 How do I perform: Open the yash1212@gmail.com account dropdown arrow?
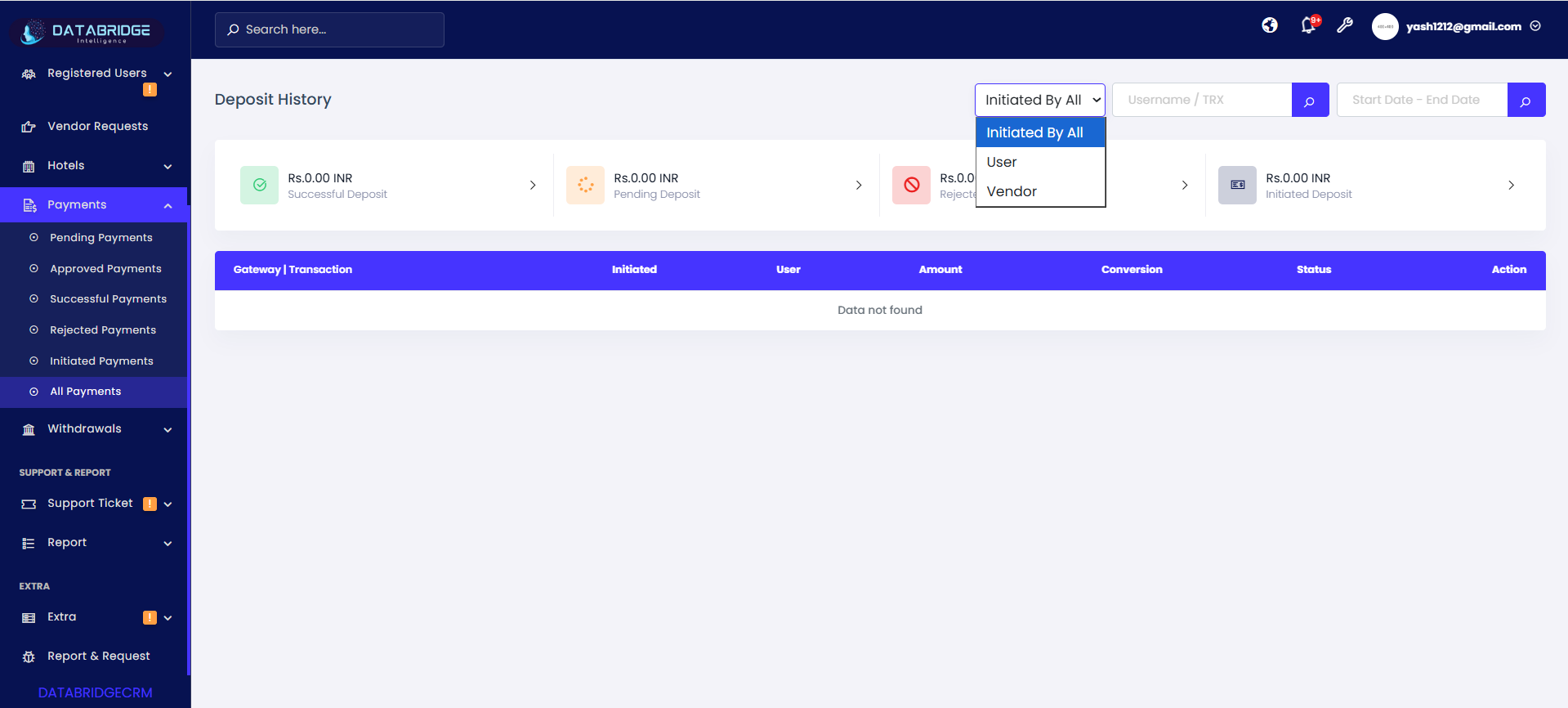pyautogui.click(x=1535, y=26)
